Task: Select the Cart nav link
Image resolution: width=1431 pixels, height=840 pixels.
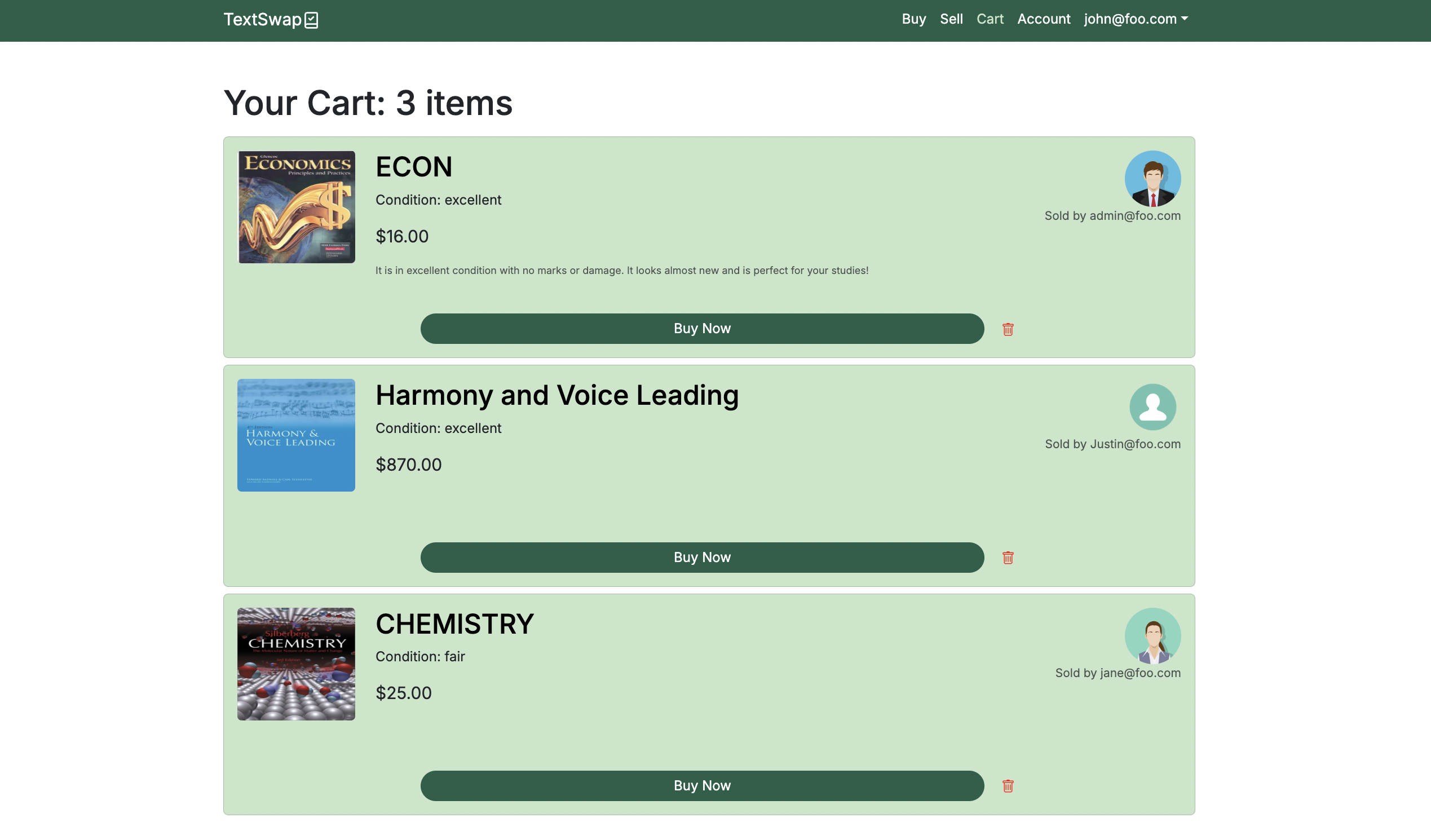Action: coord(989,19)
